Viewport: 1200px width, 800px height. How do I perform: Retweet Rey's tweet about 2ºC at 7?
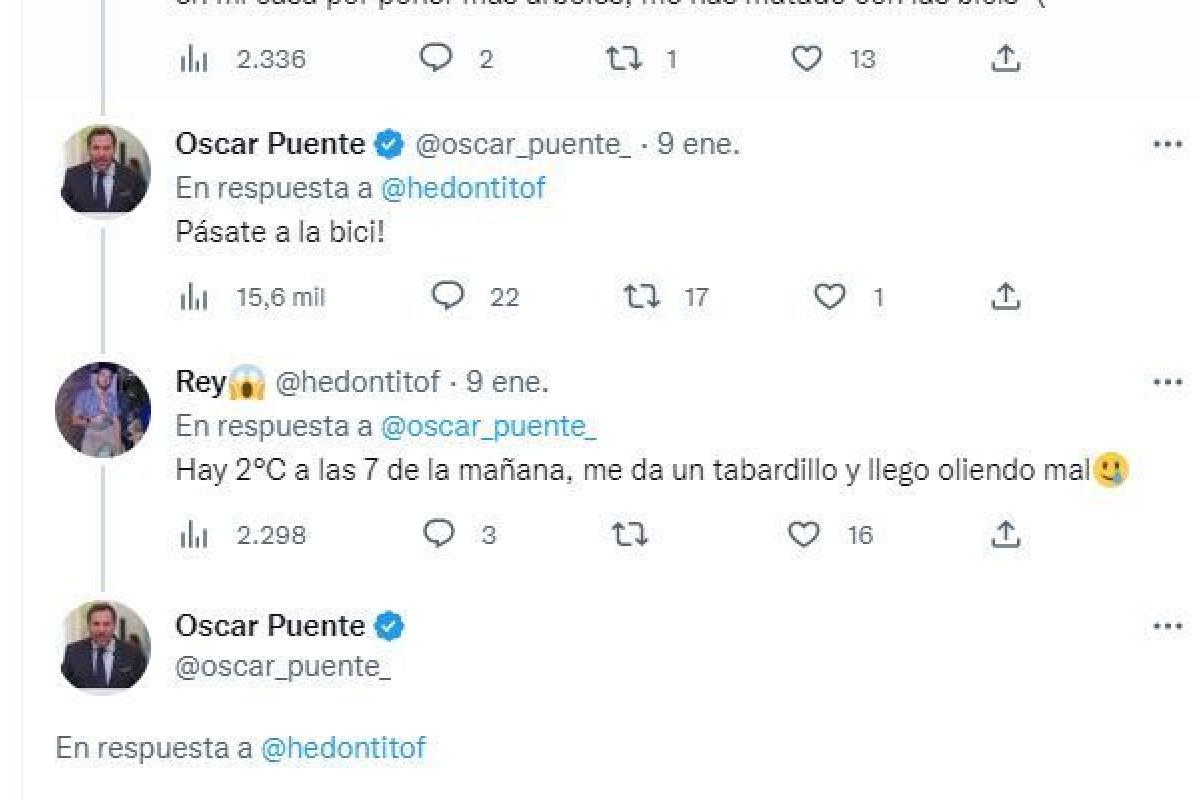(629, 535)
